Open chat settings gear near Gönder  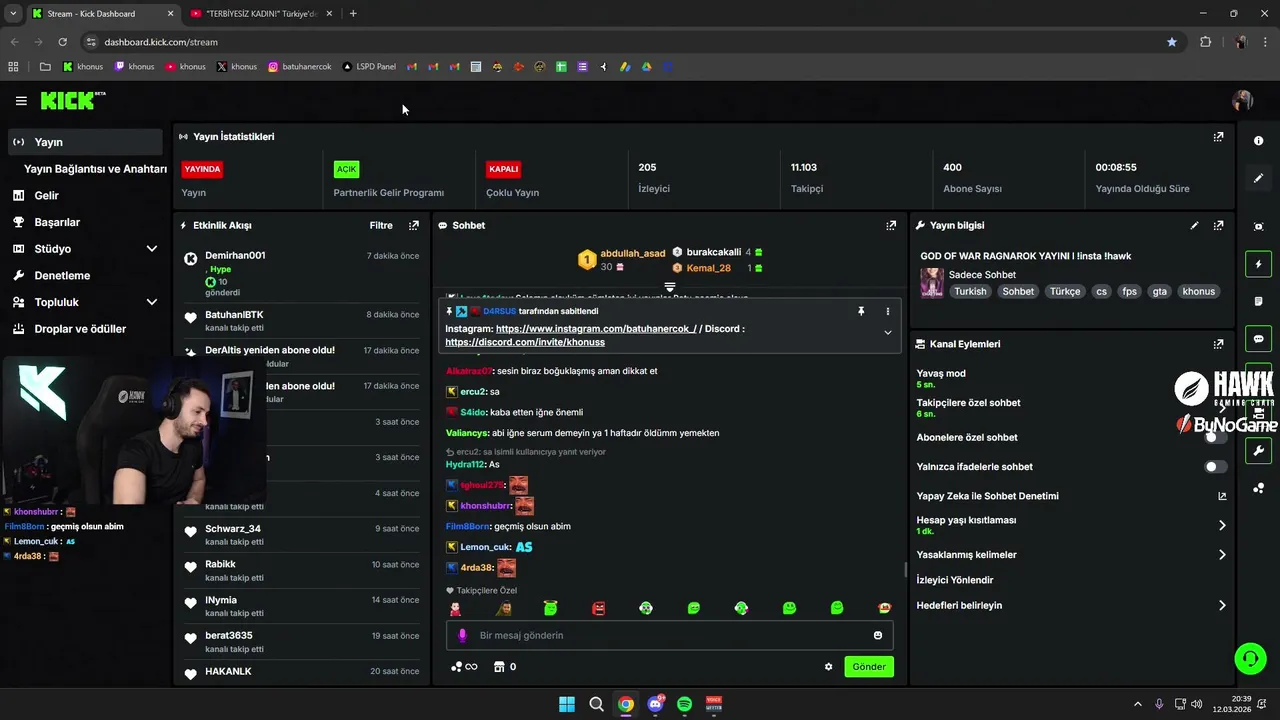pyautogui.click(x=828, y=667)
